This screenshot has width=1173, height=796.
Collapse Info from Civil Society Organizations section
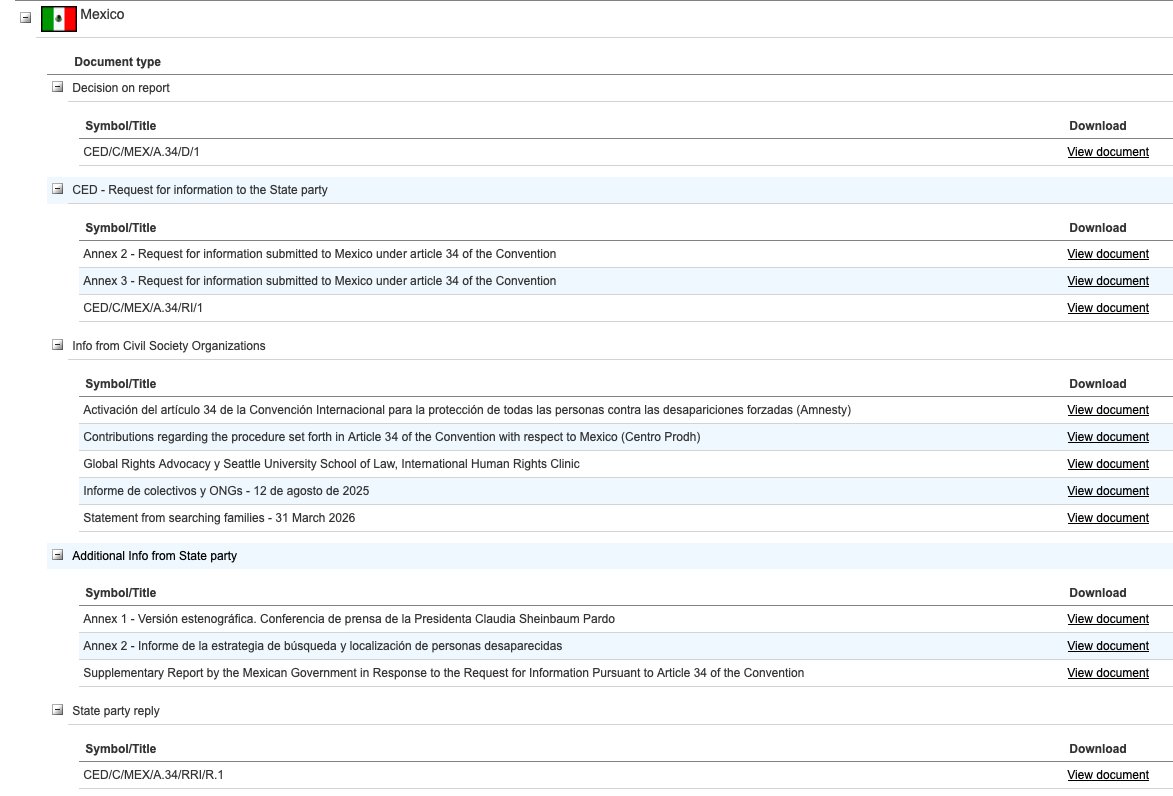[x=58, y=345]
